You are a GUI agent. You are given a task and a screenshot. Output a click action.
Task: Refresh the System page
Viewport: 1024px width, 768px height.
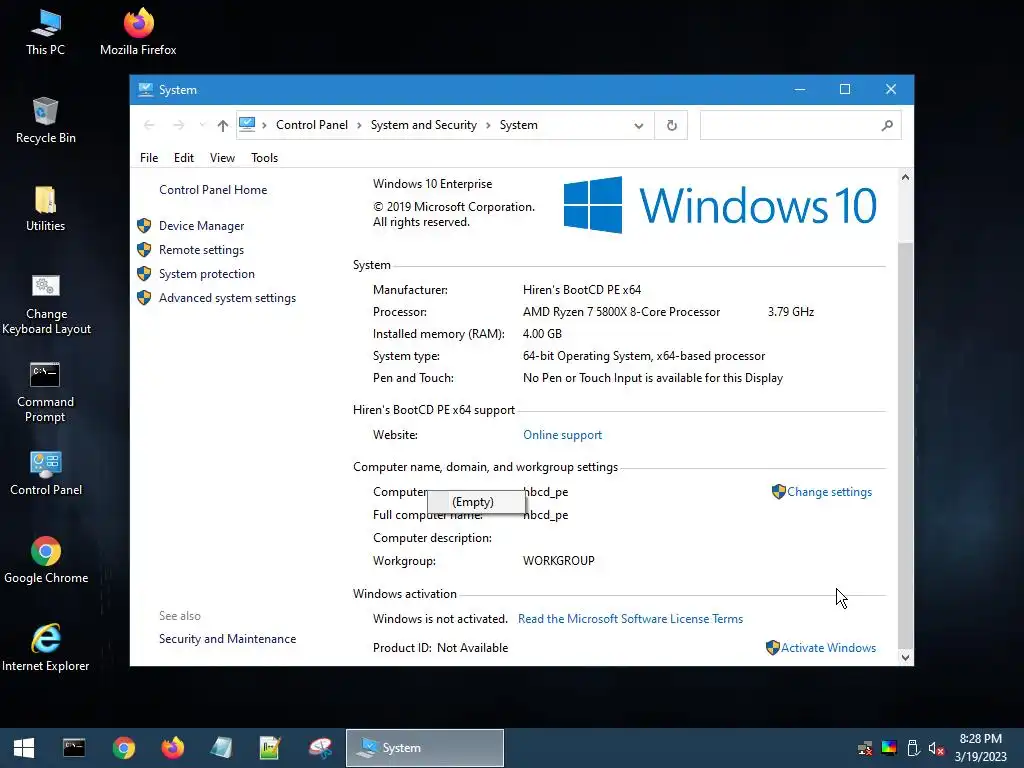[671, 125]
